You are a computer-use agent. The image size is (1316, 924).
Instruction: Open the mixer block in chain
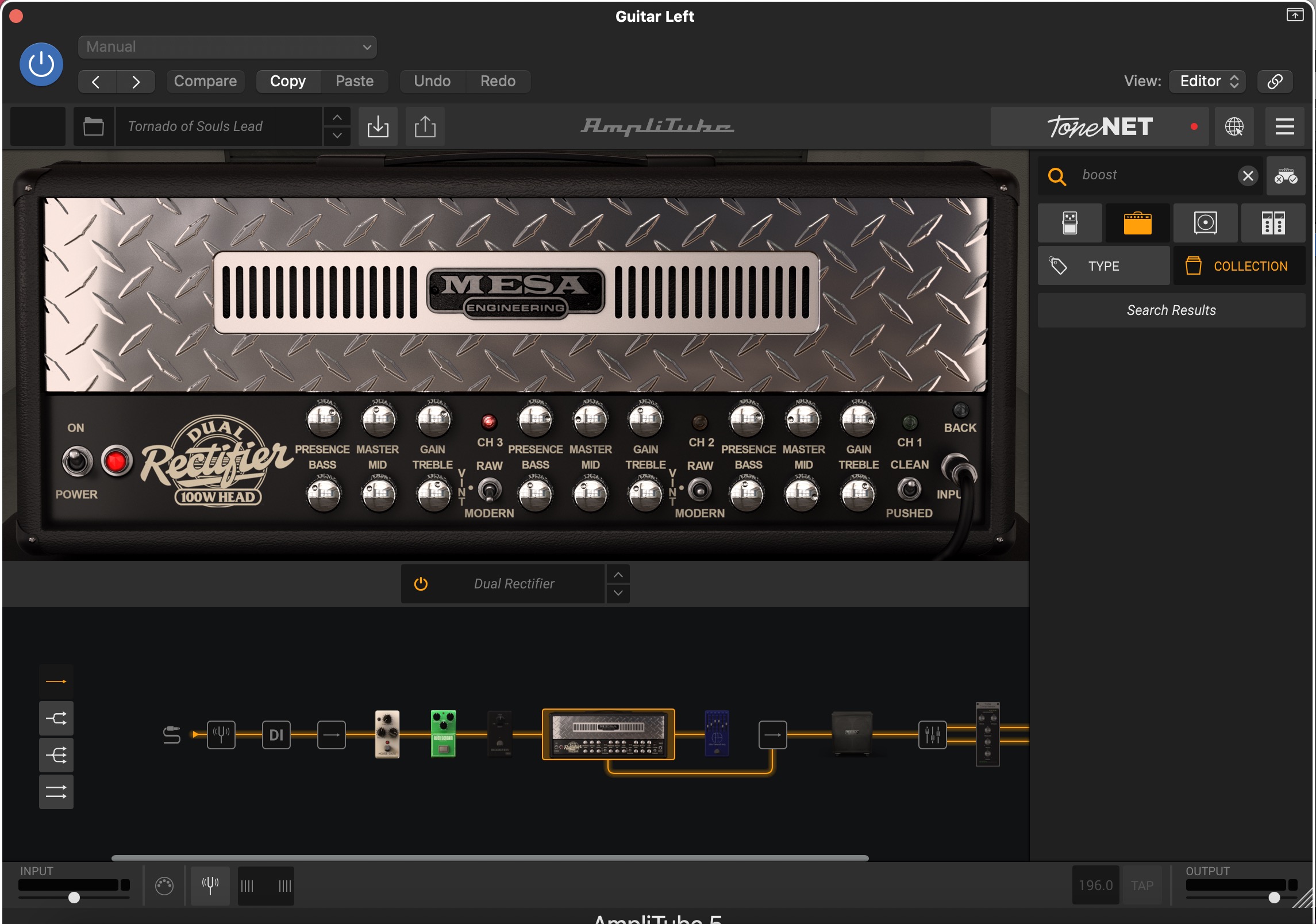[933, 734]
